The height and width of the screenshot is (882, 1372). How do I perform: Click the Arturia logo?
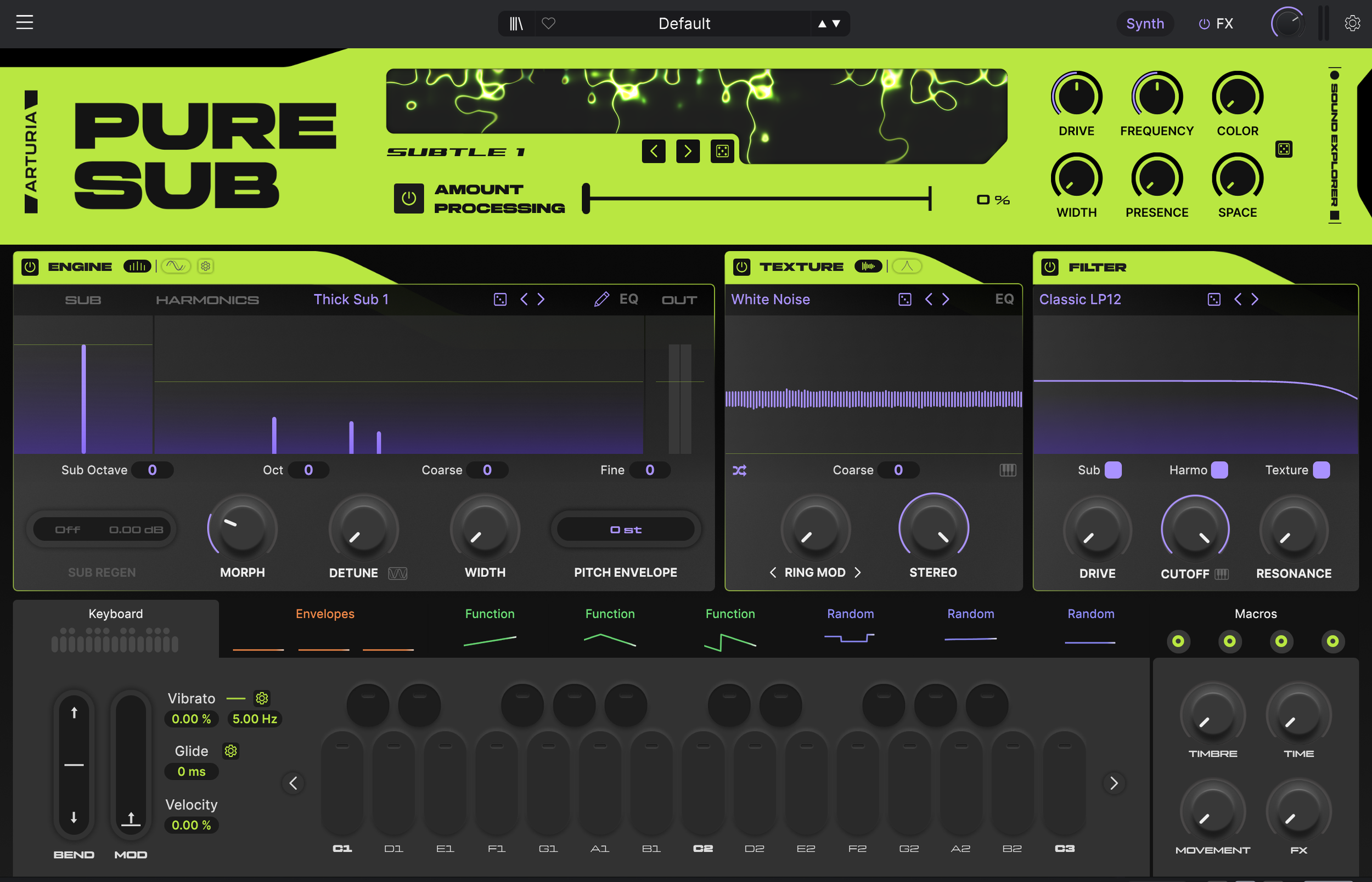[31, 152]
